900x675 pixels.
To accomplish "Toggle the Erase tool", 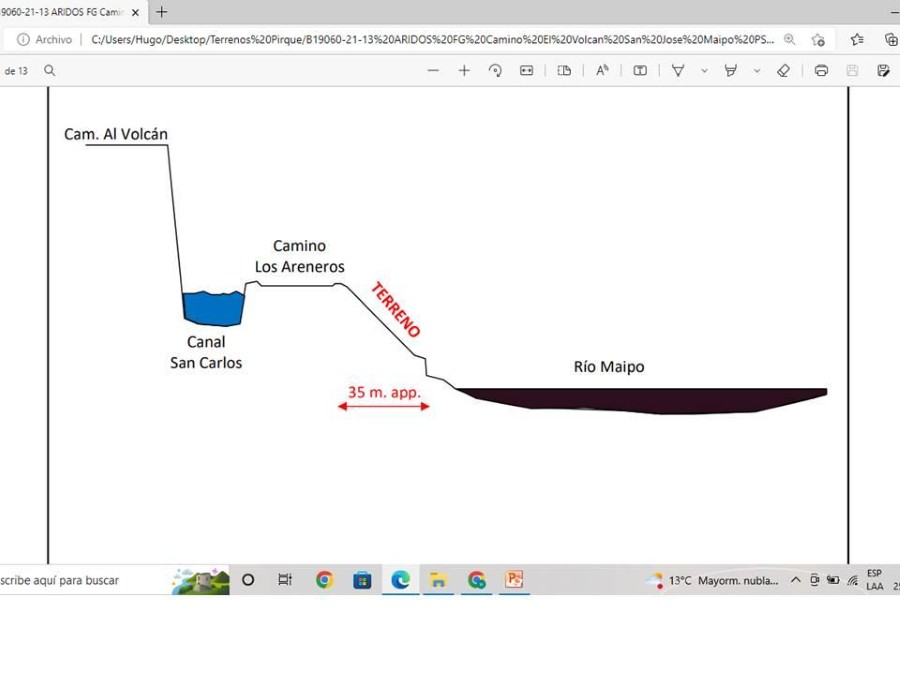I will (783, 71).
